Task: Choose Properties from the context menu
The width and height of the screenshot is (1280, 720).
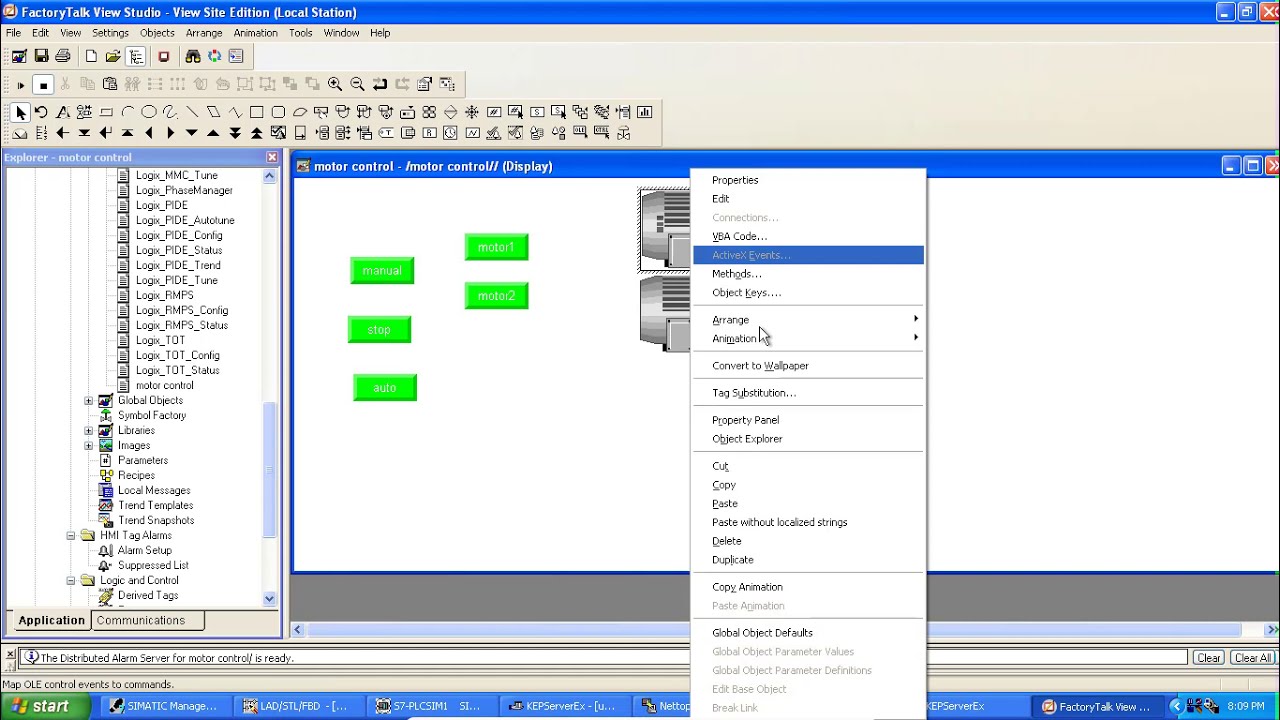Action: [x=808, y=180]
